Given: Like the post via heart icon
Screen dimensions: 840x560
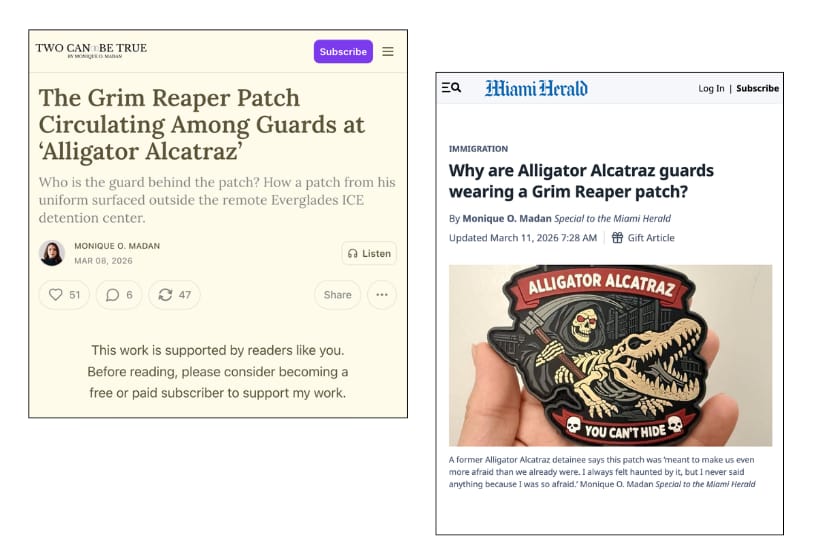Looking at the screenshot, I should pos(56,295).
